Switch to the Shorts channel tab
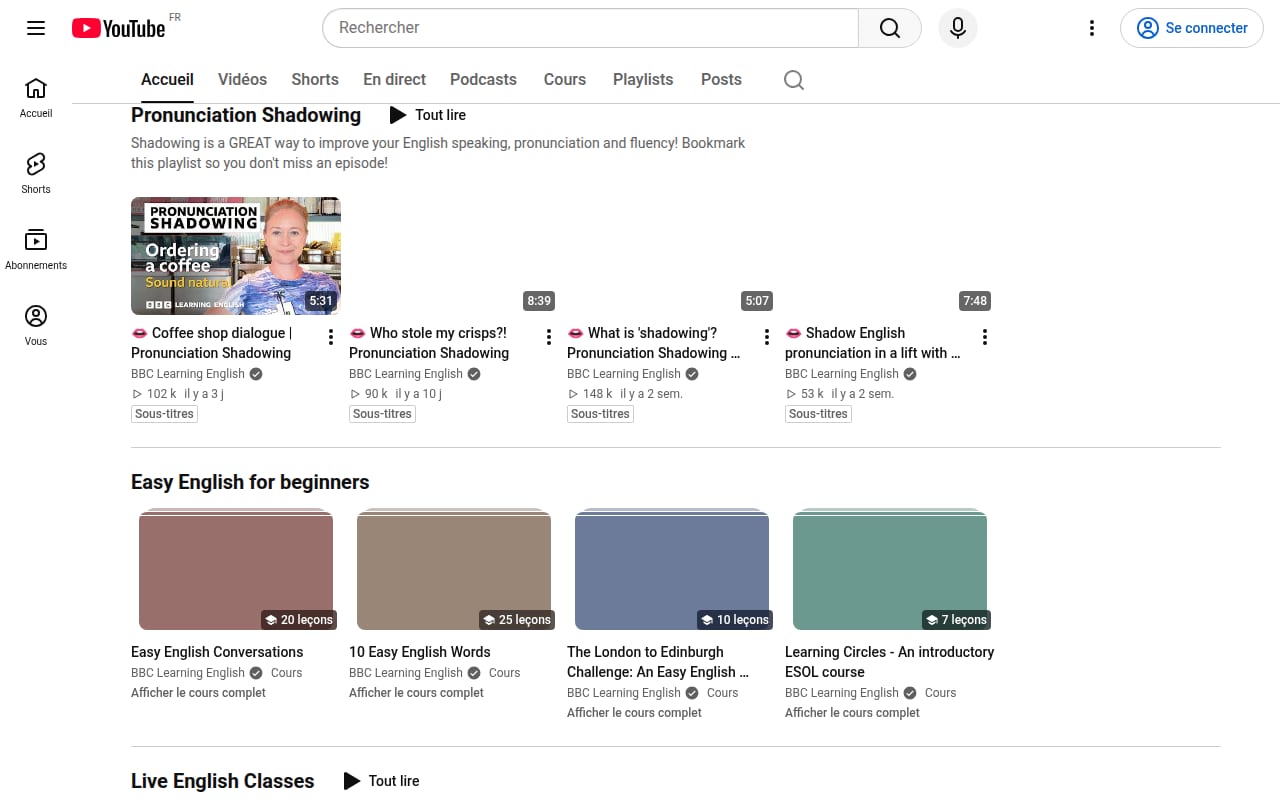This screenshot has height=800, width=1280. coord(315,80)
